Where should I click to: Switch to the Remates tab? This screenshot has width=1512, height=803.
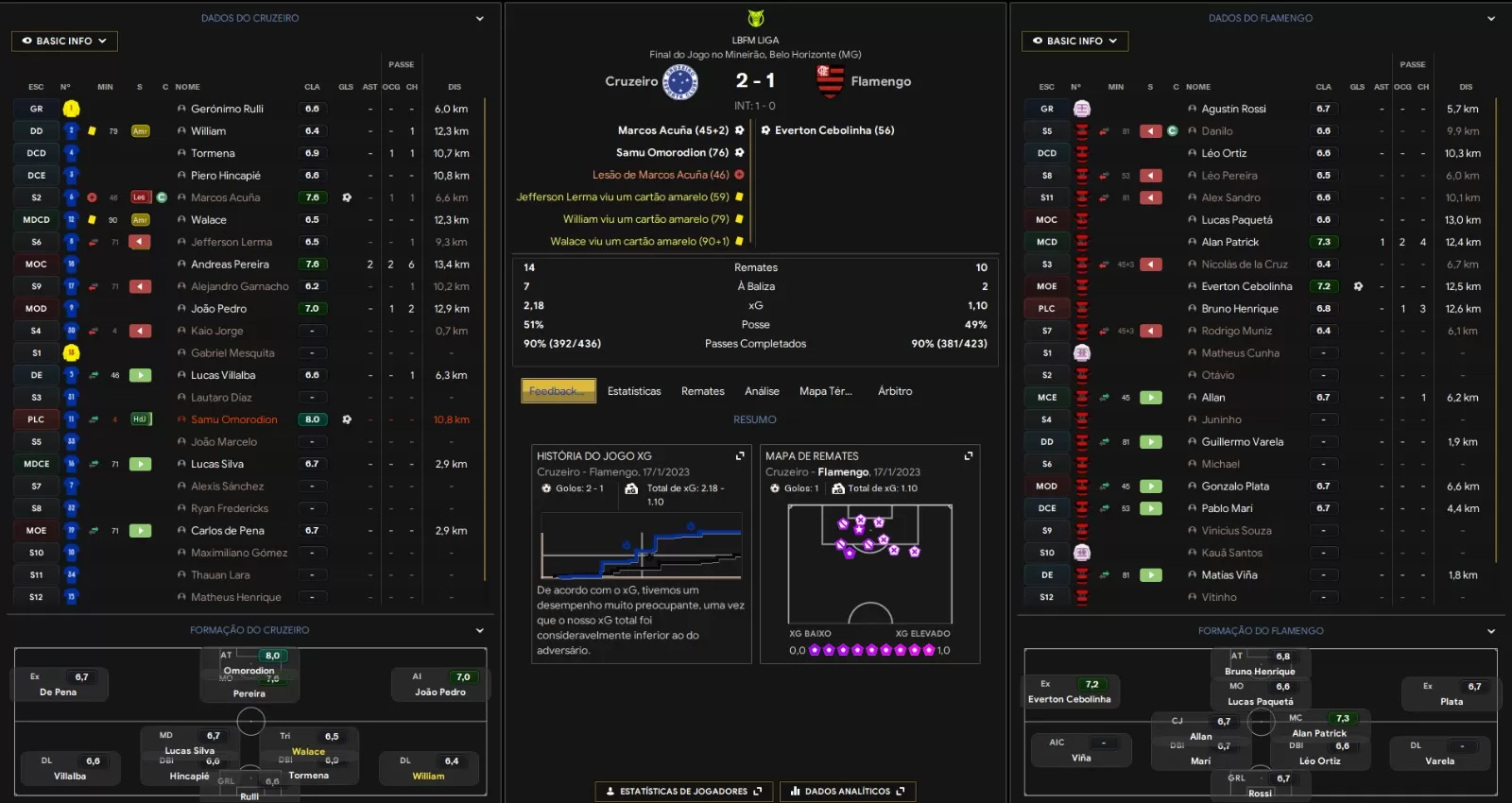pos(703,391)
